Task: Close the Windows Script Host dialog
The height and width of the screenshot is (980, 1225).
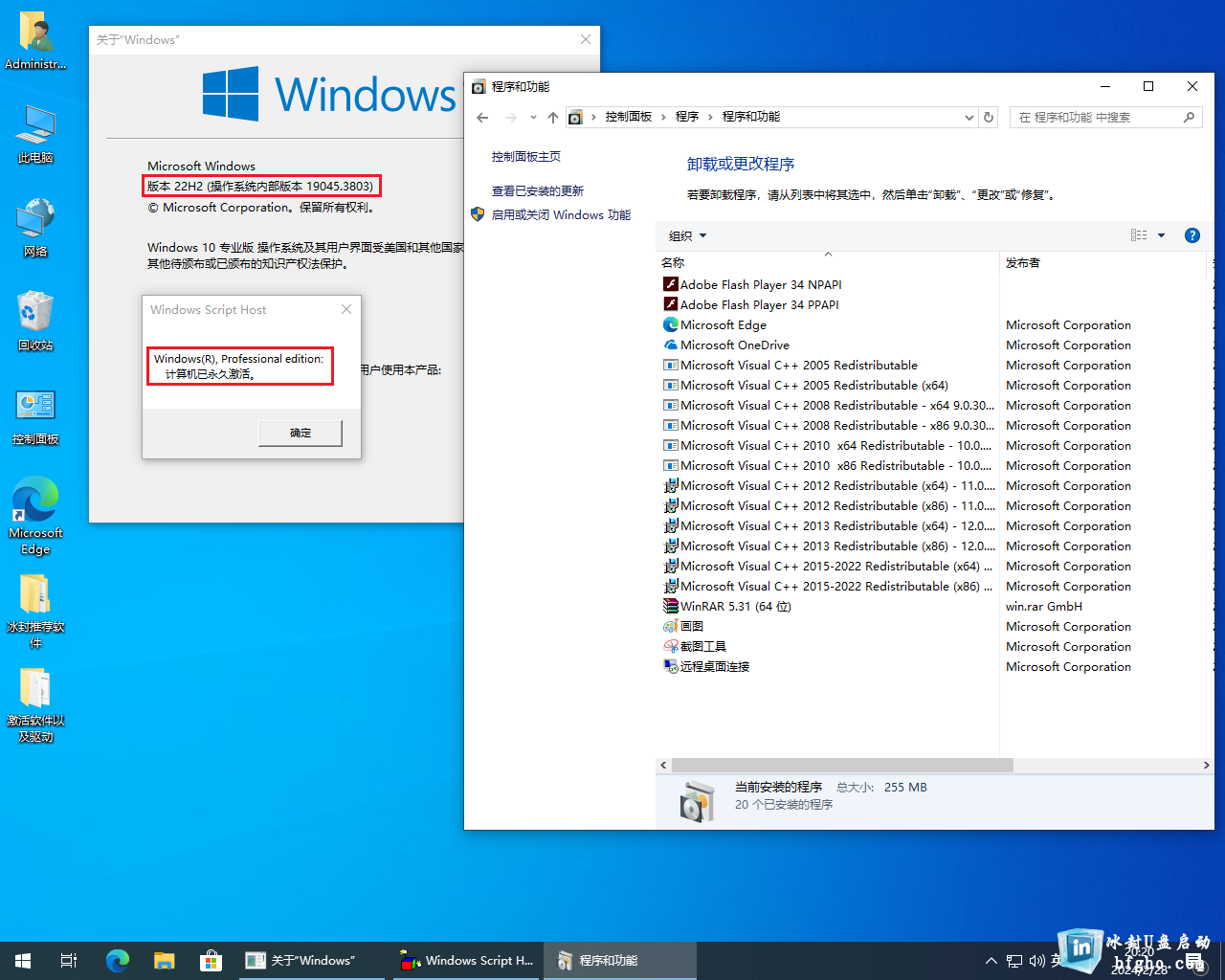Action: [346, 309]
